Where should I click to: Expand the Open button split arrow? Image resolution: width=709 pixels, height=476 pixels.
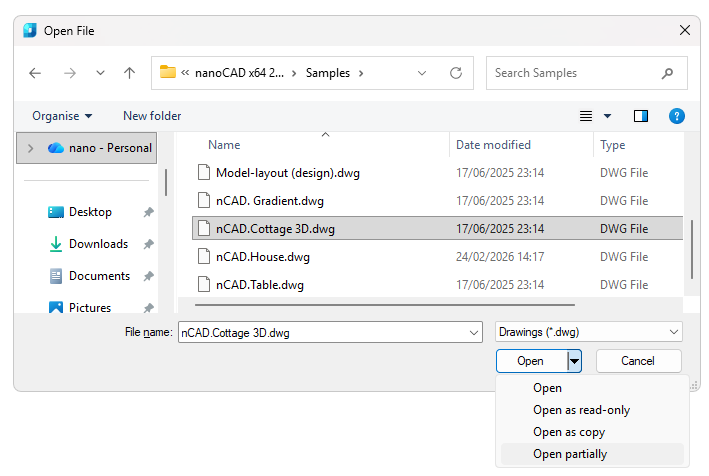click(574, 361)
